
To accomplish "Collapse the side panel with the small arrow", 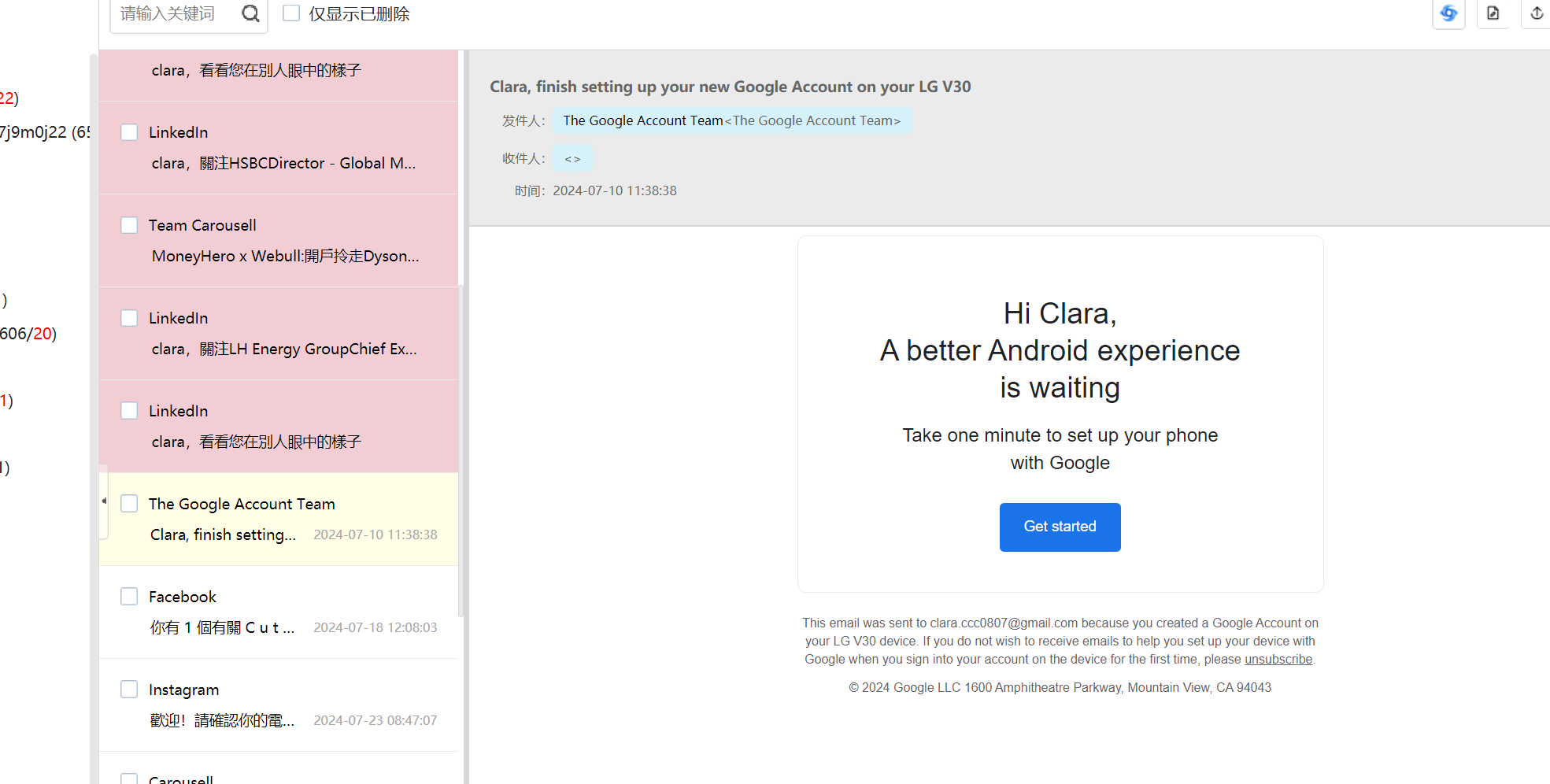I will click(103, 501).
